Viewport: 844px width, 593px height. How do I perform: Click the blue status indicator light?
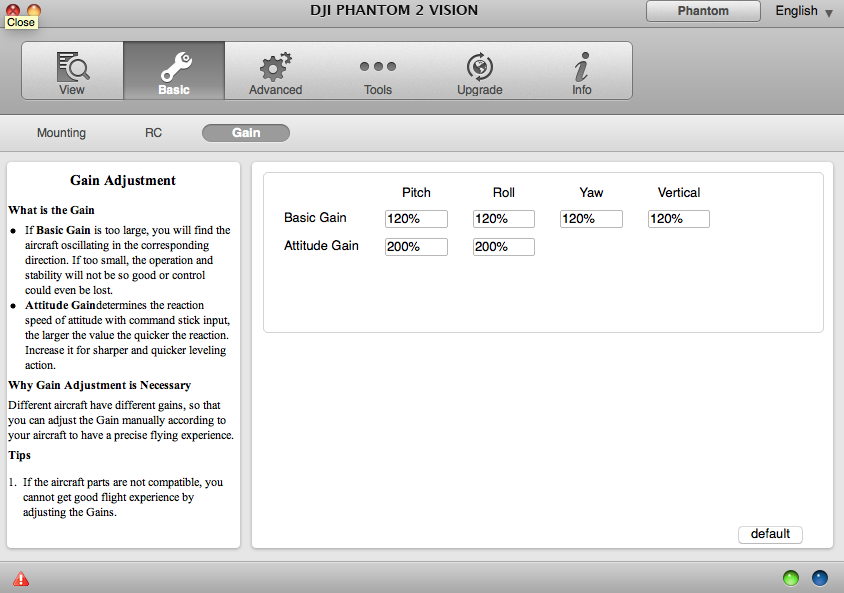820,578
